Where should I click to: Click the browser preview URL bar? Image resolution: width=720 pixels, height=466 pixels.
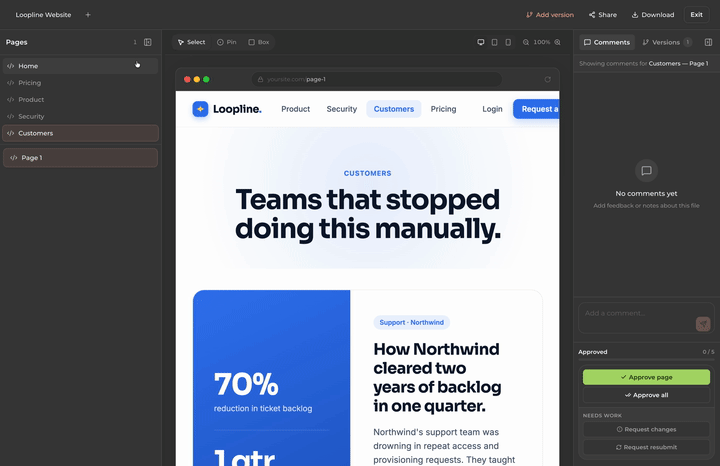(377, 79)
